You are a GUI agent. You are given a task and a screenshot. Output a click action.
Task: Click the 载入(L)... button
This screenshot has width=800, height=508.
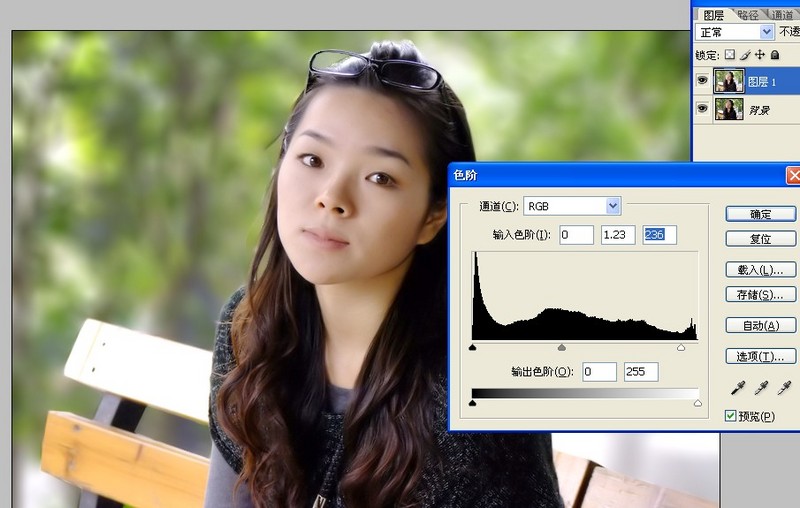[760, 270]
